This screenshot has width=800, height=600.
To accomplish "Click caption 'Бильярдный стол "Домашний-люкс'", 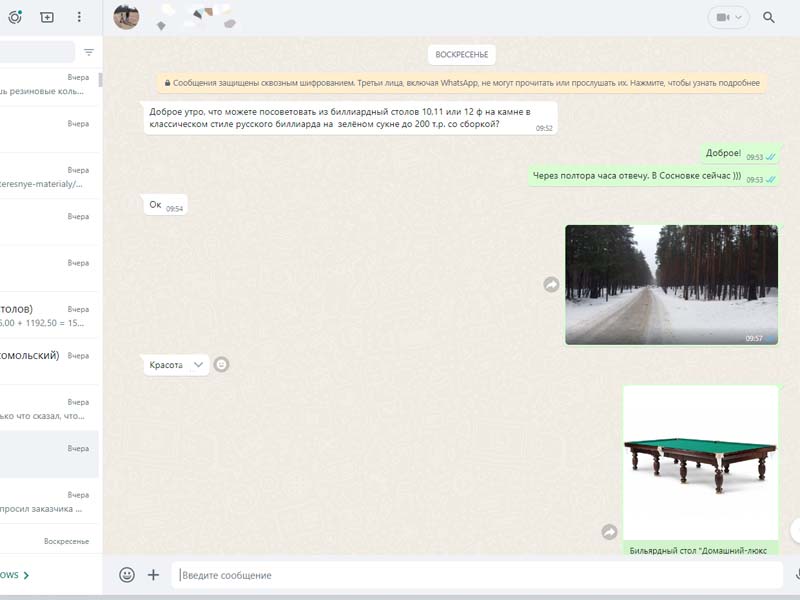I will coord(698,551).
